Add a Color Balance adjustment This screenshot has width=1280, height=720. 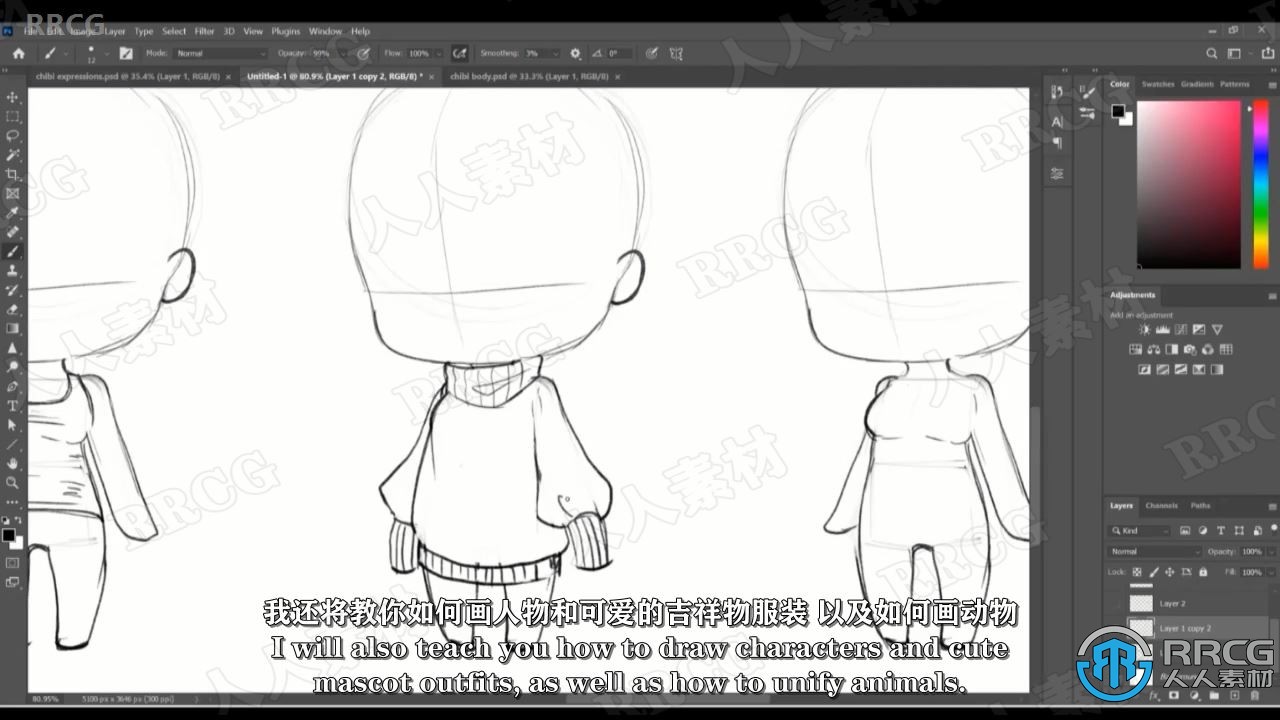tap(1153, 350)
